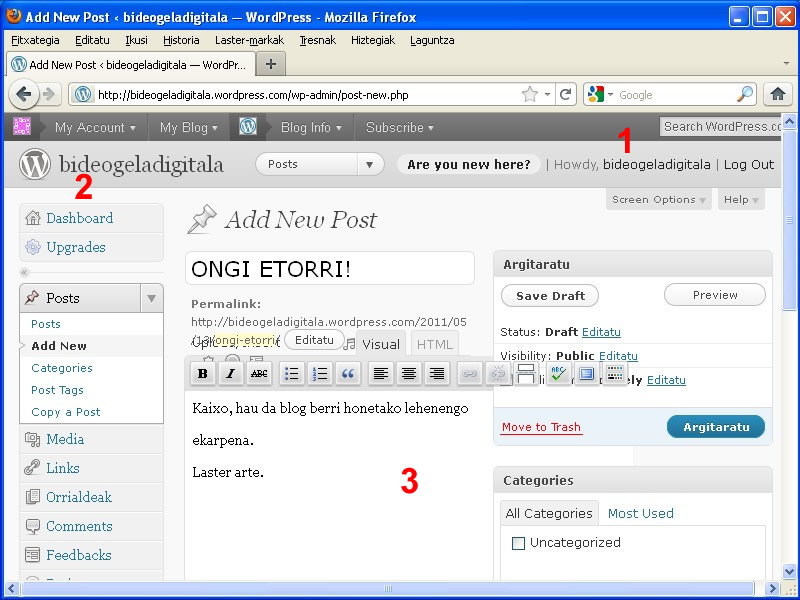
Task: Show the Most Used categories tab
Action: 640,513
